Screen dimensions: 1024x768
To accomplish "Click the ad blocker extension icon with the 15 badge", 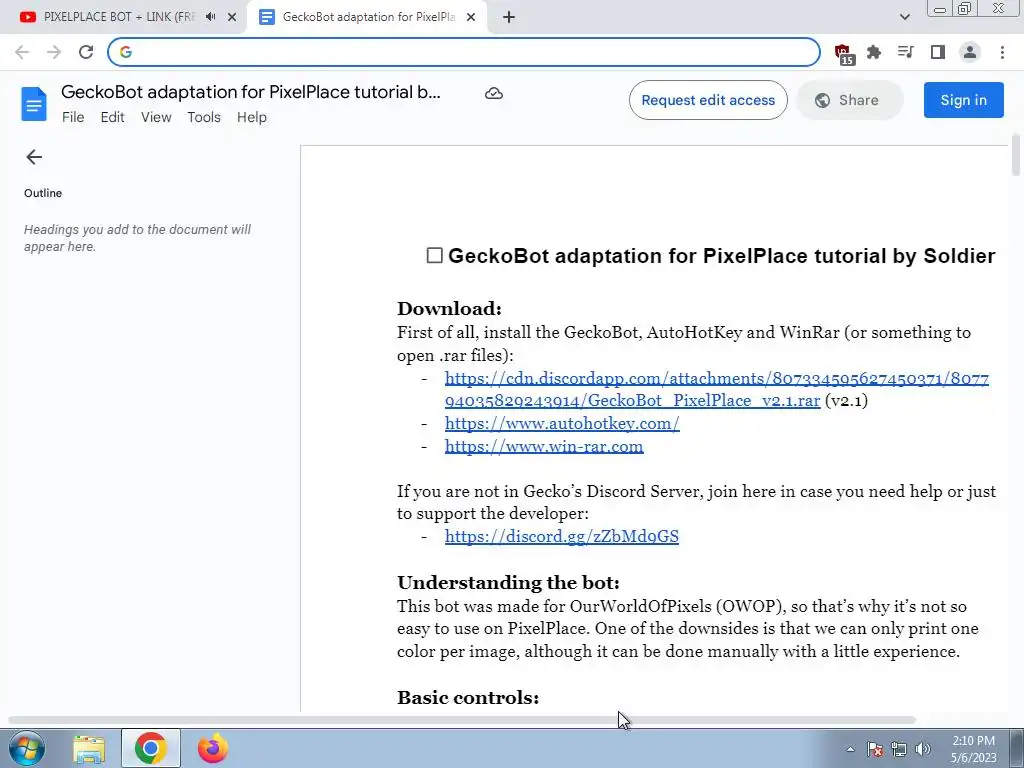I will pyautogui.click(x=843, y=54).
